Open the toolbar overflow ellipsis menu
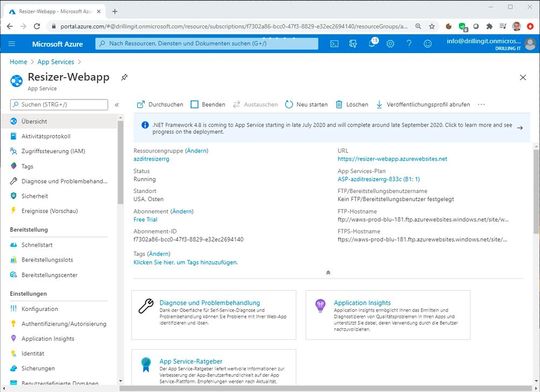 [x=481, y=104]
